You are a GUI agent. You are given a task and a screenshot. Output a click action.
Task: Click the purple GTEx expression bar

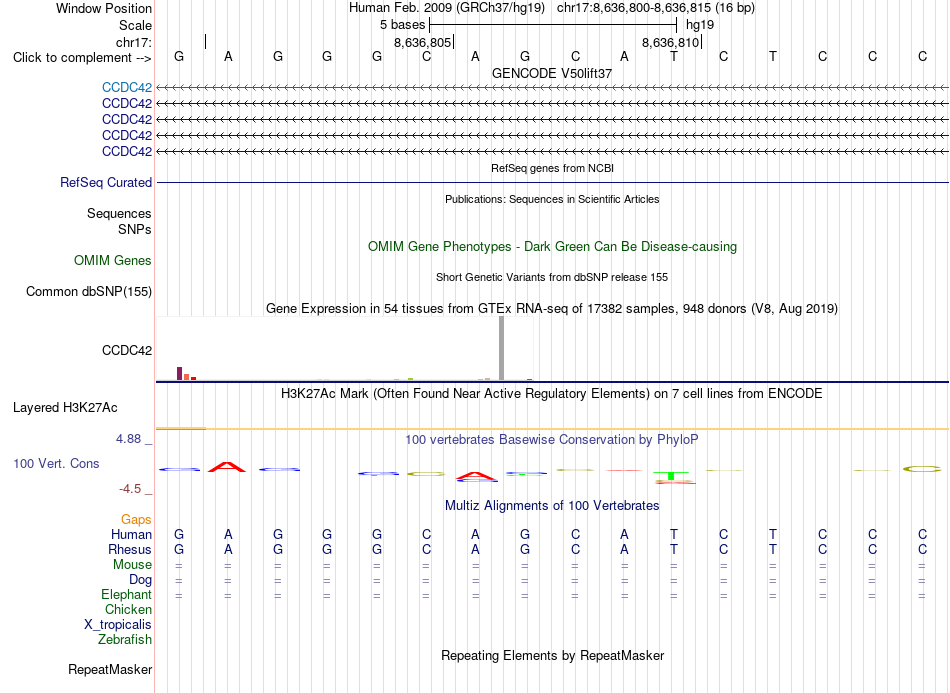point(179,373)
